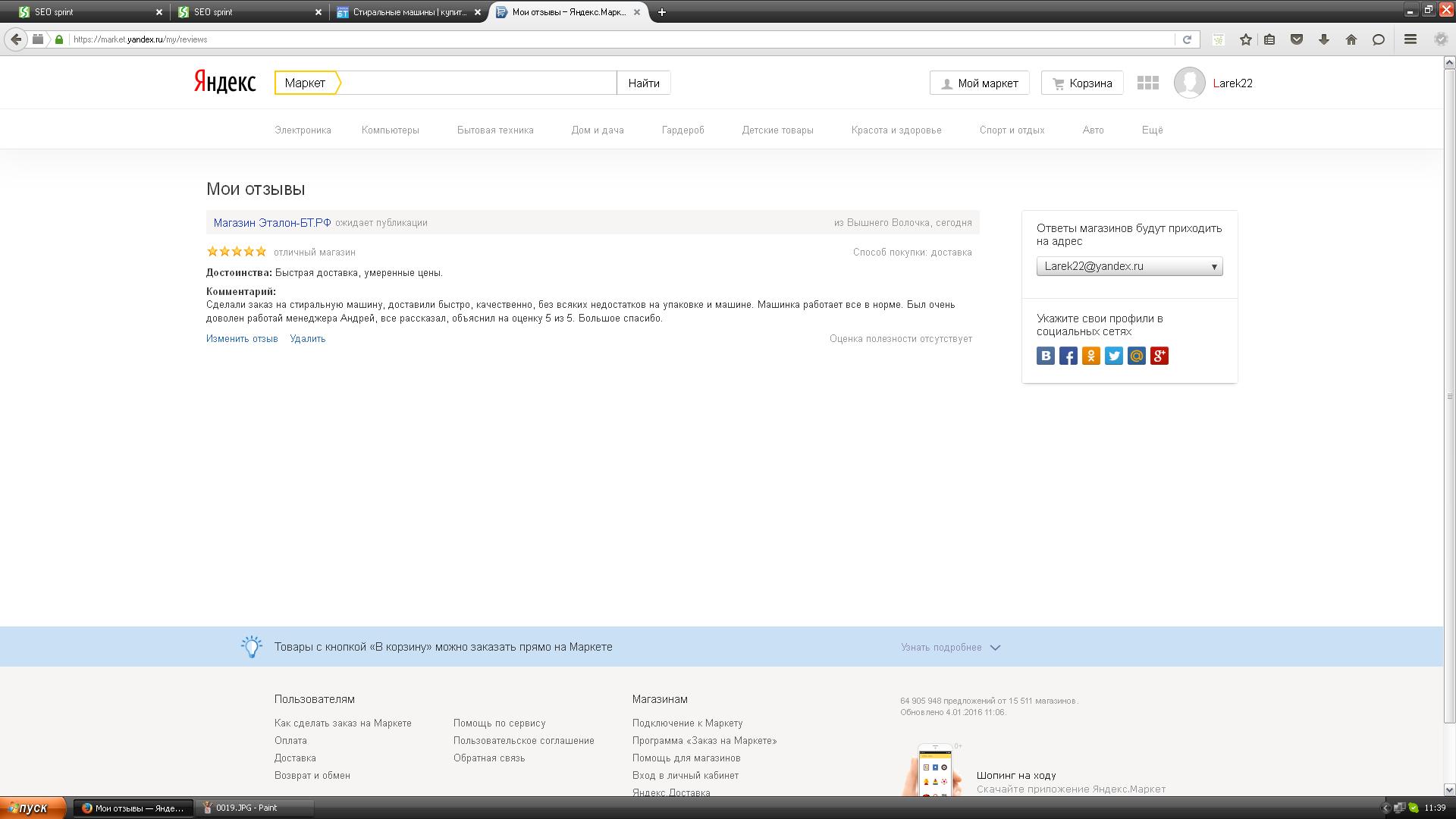Open 0019.JPG Paint taskbar item
The image size is (1456, 819).
(x=246, y=808)
